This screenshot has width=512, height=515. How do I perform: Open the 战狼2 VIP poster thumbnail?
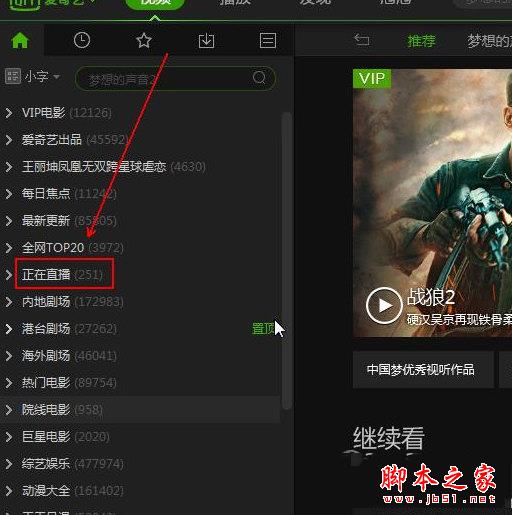[432, 203]
